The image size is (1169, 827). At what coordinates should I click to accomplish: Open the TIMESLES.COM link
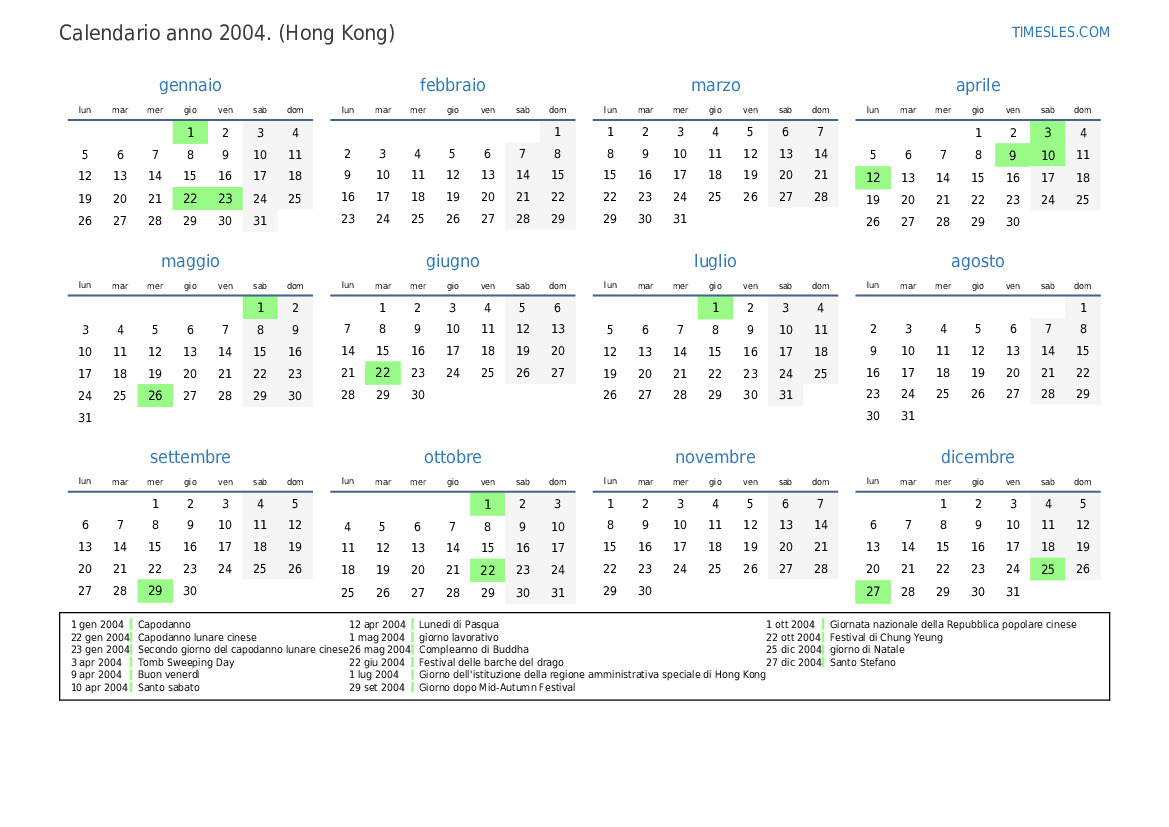1060,32
